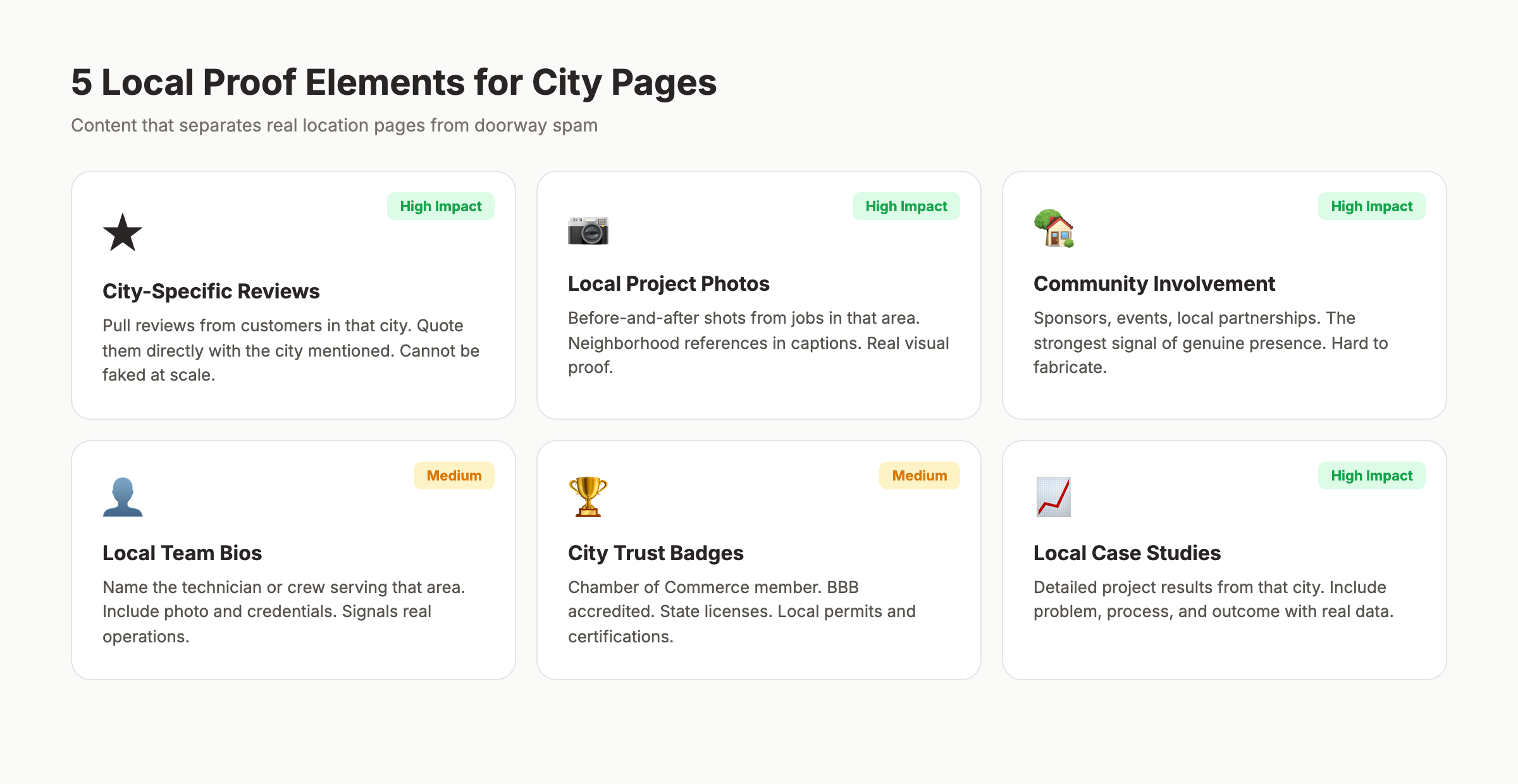This screenshot has width=1518, height=784.
Task: Click the High Impact badge on City-Specific Reviews
Action: [x=441, y=205]
